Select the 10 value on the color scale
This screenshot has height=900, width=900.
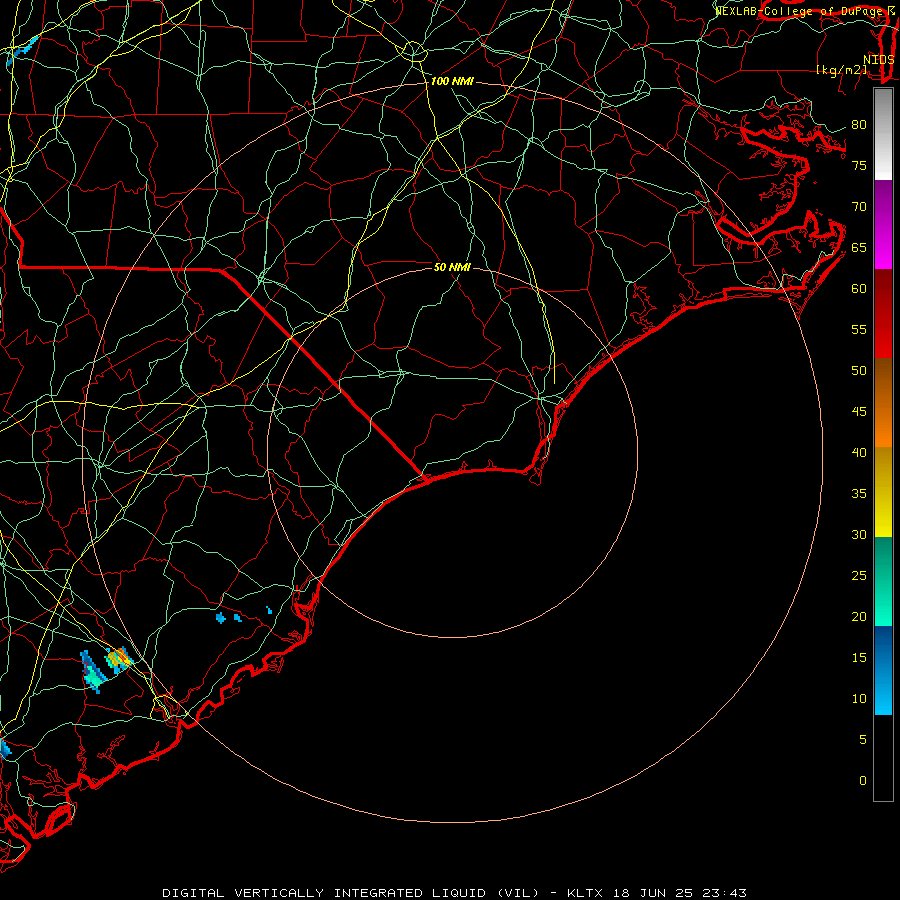[859, 699]
